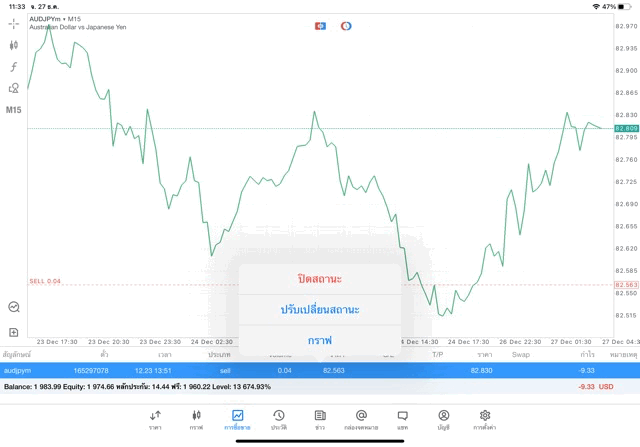Select กราฟ in the popup menu
This screenshot has width=640, height=447.
click(319, 340)
